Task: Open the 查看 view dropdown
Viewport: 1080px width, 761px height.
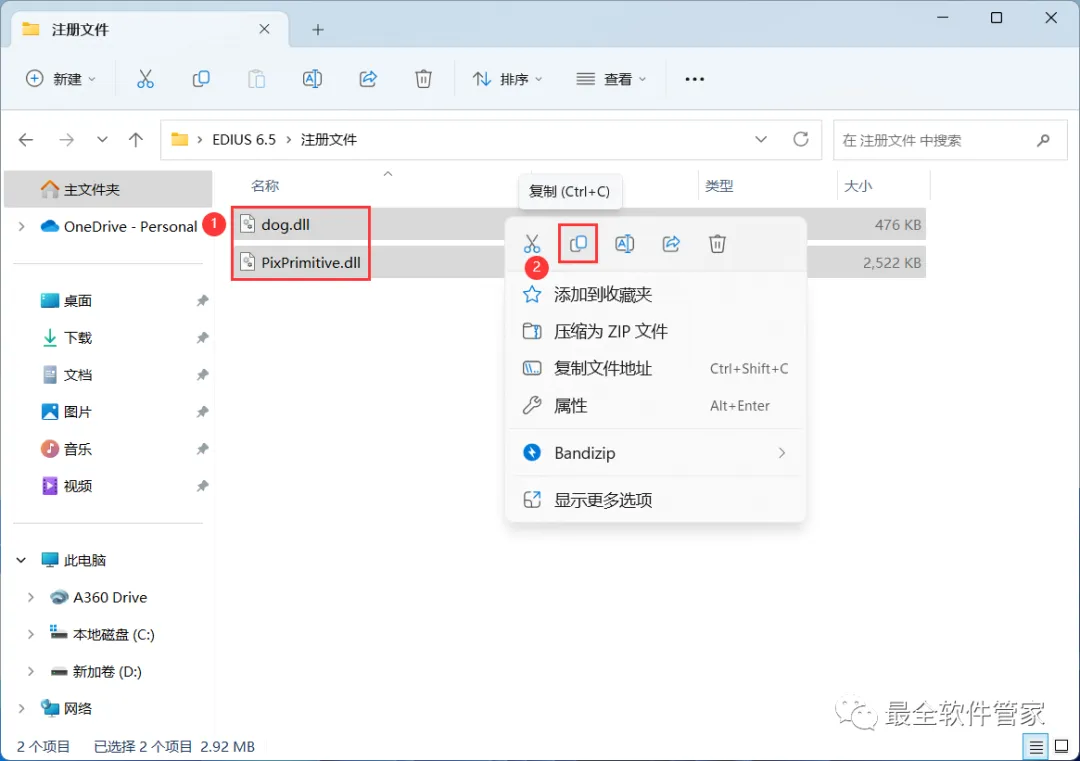Action: click(x=611, y=79)
